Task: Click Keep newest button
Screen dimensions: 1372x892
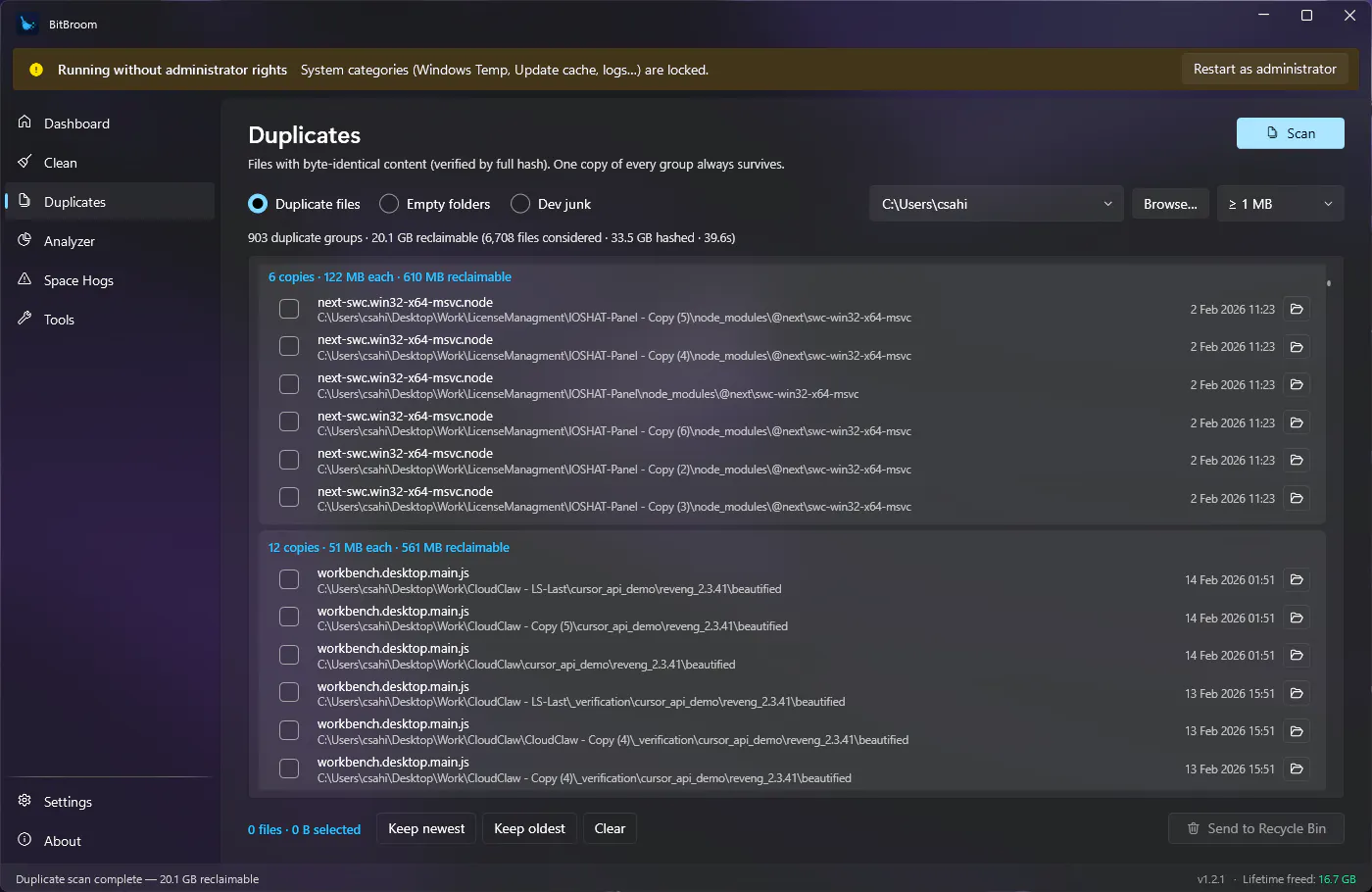Action: coord(426,828)
